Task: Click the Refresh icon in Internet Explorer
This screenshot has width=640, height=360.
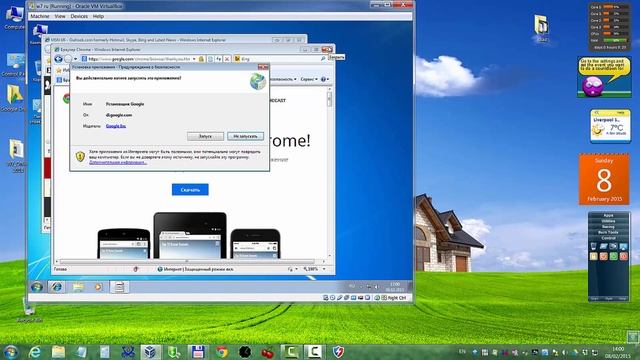Action: click(x=218, y=59)
